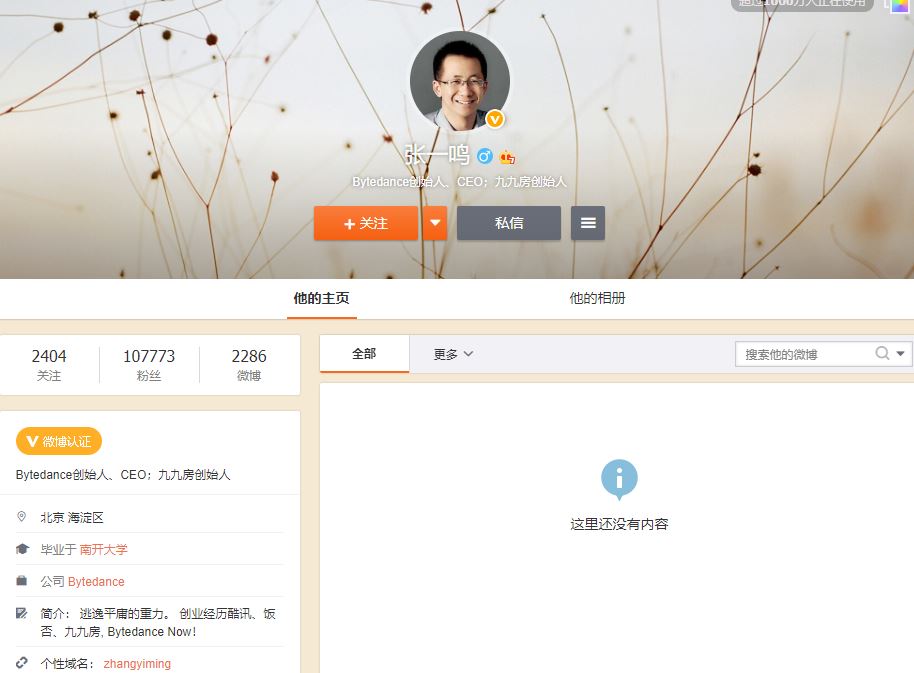Viewport: 914px width, 673px height.
Task: Click inside the 搜索他的微博 search field
Action: pyautogui.click(x=810, y=353)
